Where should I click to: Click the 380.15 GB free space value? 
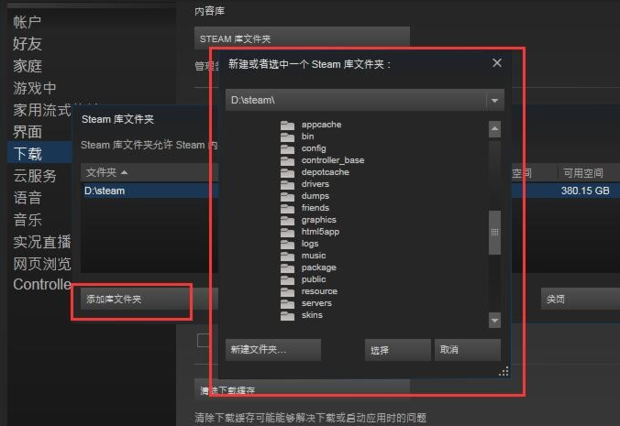(585, 191)
